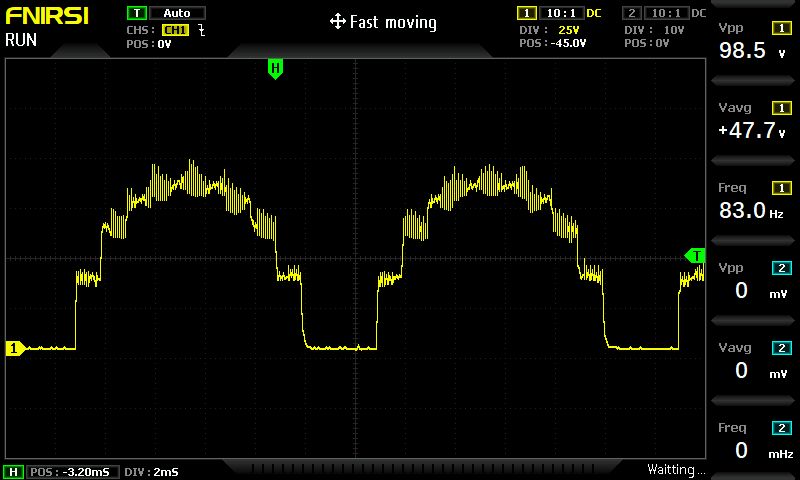Select the yellow channel 1 badge in header
800x480 pixels.
527,13
